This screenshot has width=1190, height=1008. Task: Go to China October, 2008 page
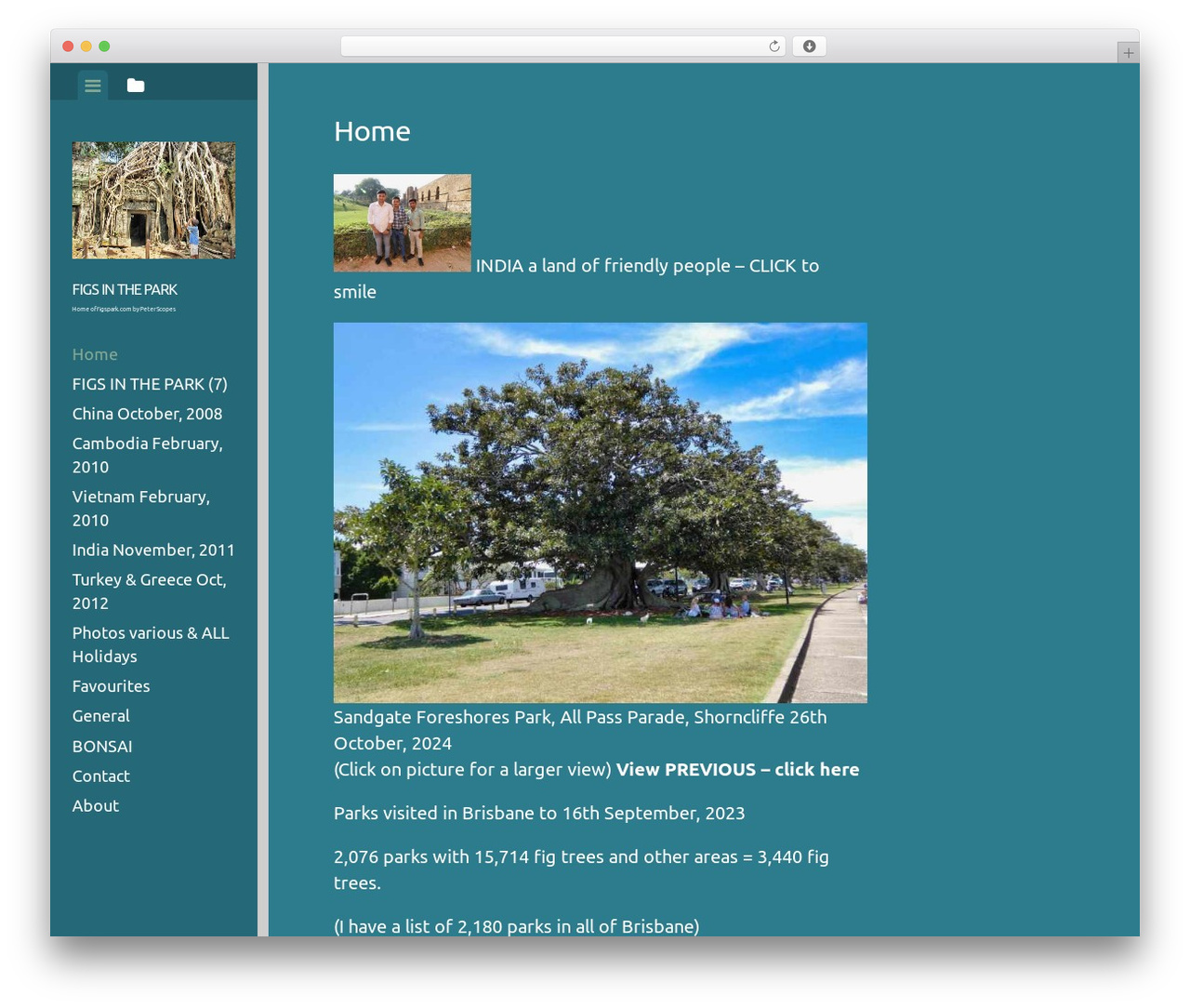pyautogui.click(x=147, y=414)
